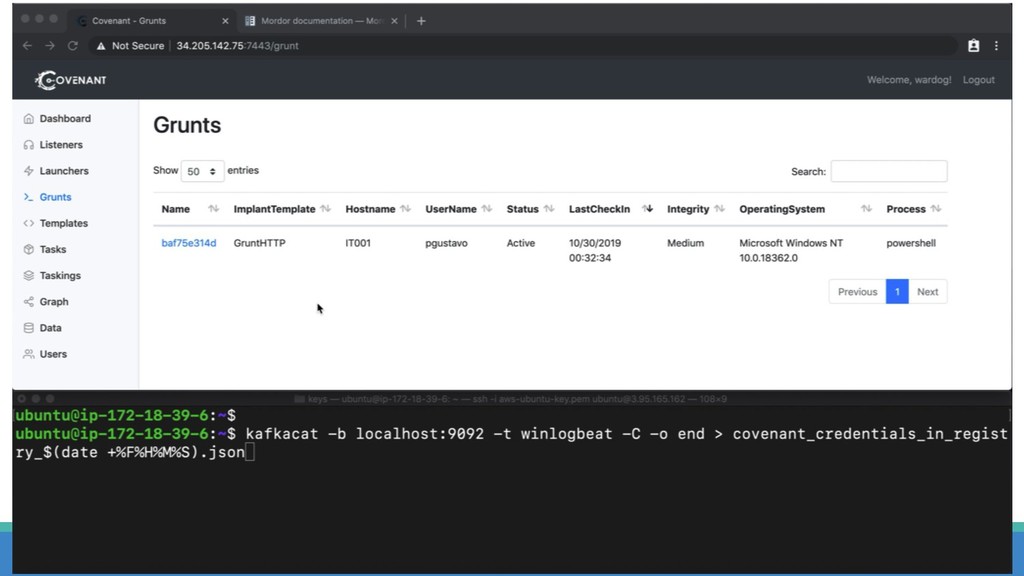This screenshot has height=576, width=1024.
Task: Click the Graph share icon
Action: pyautogui.click(x=29, y=302)
